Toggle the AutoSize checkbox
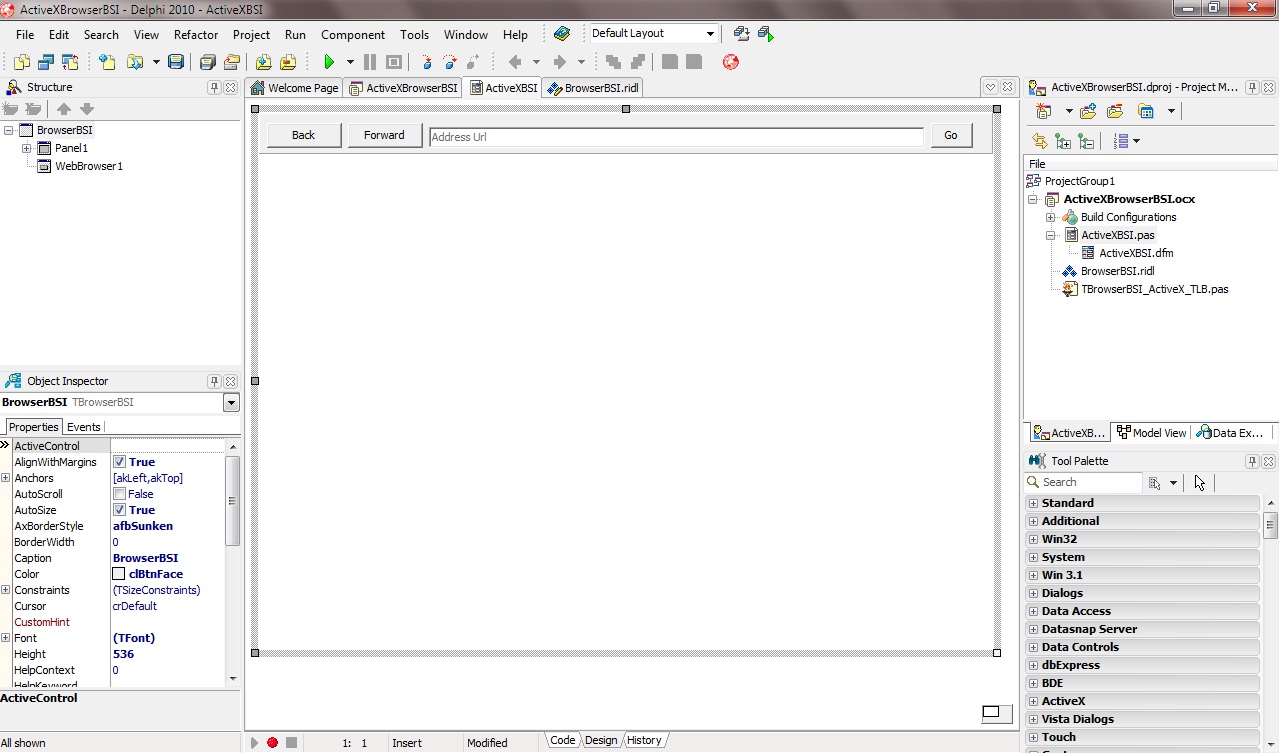This screenshot has height=753, width=1279. (119, 510)
